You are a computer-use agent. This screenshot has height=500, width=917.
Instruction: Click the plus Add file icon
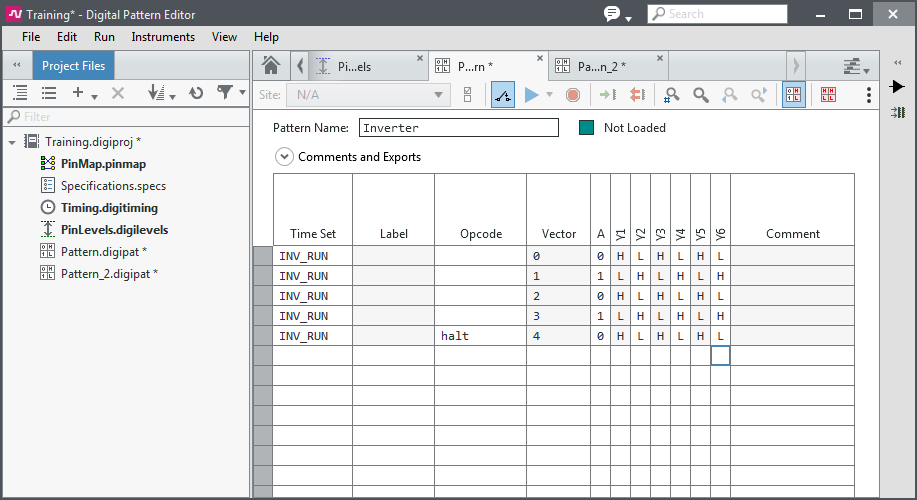[78, 92]
